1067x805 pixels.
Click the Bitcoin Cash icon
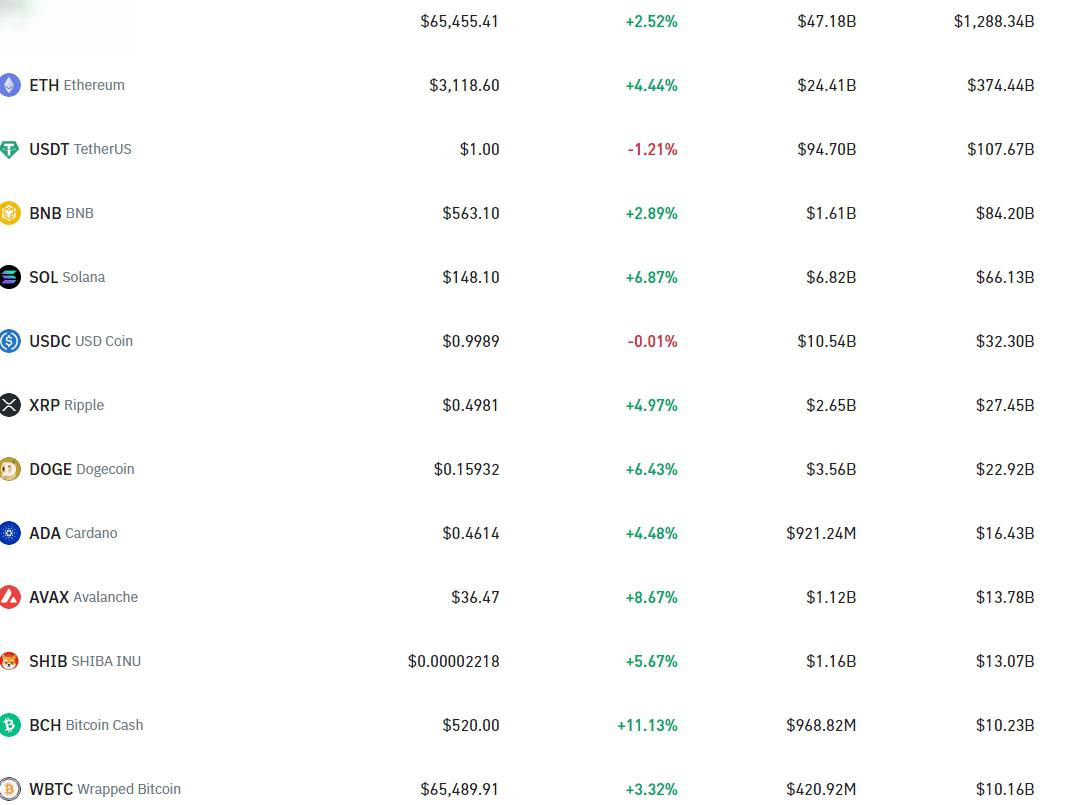pos(10,725)
